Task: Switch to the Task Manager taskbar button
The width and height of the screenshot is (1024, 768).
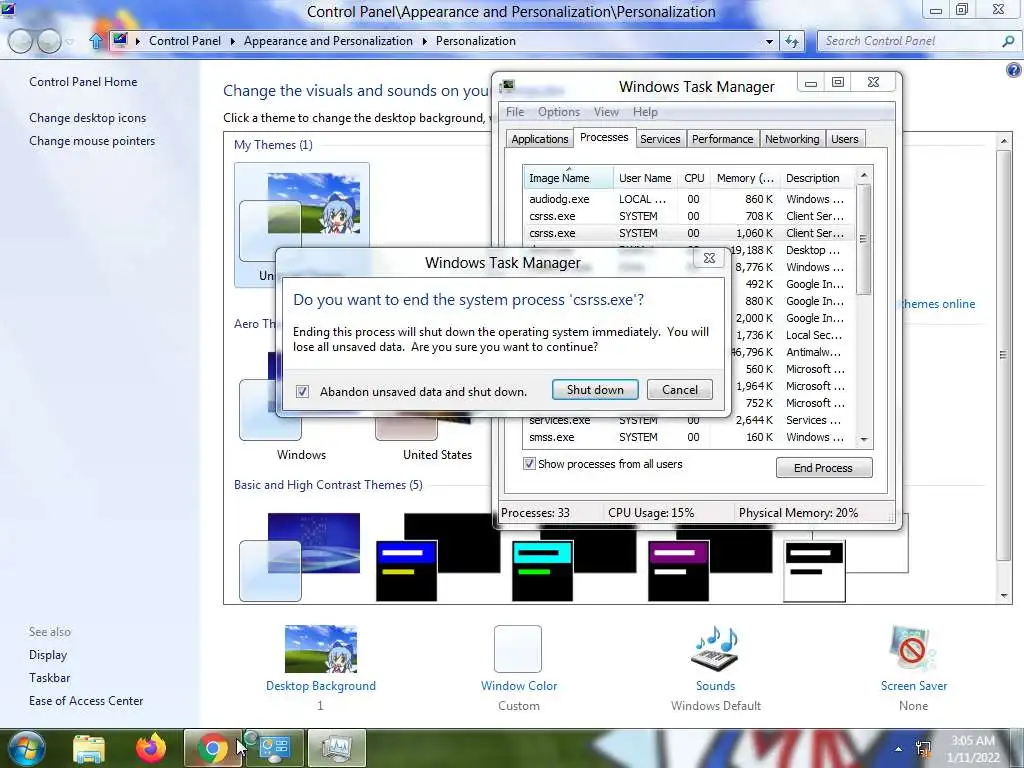Action: [336, 748]
